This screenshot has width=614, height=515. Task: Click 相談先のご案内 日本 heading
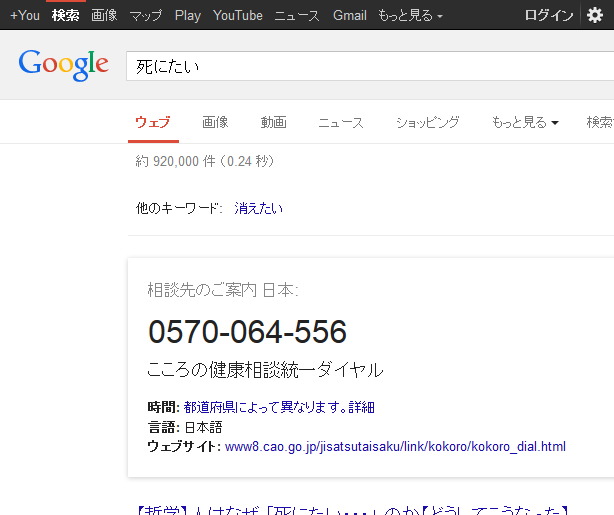click(223, 290)
